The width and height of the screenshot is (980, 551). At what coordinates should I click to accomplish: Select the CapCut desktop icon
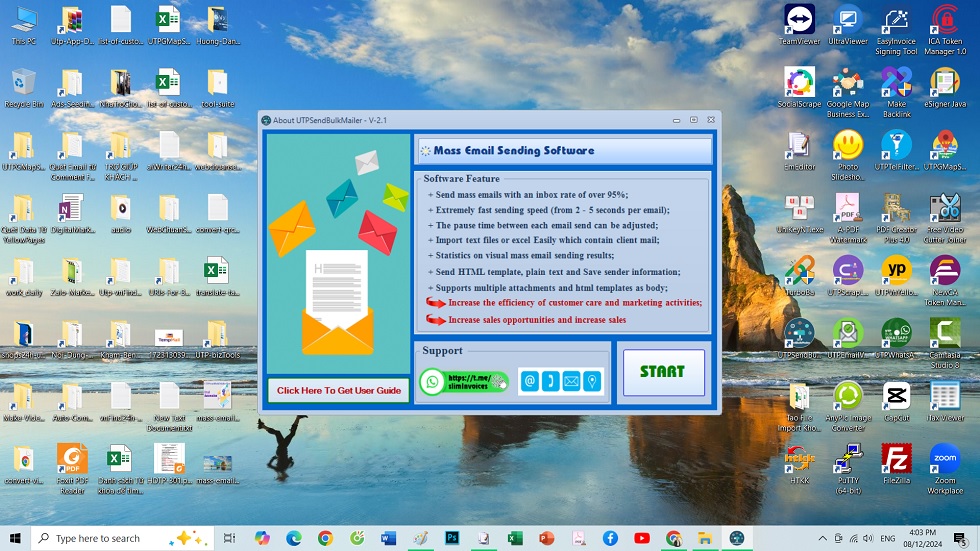pyautogui.click(x=896, y=401)
